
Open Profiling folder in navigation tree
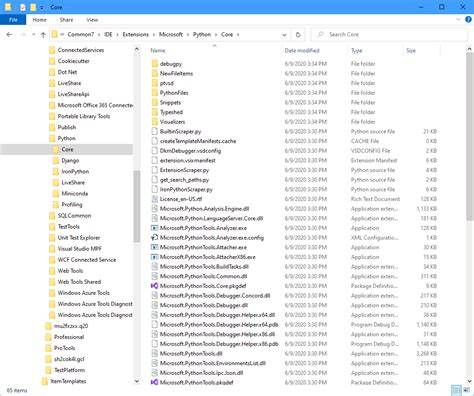(72, 204)
